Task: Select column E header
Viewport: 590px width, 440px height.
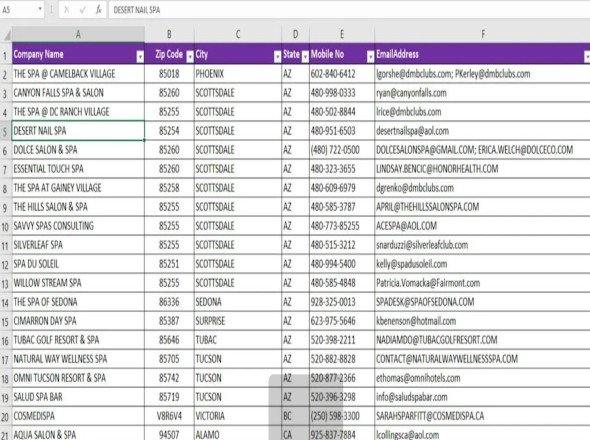Action: click(342, 34)
